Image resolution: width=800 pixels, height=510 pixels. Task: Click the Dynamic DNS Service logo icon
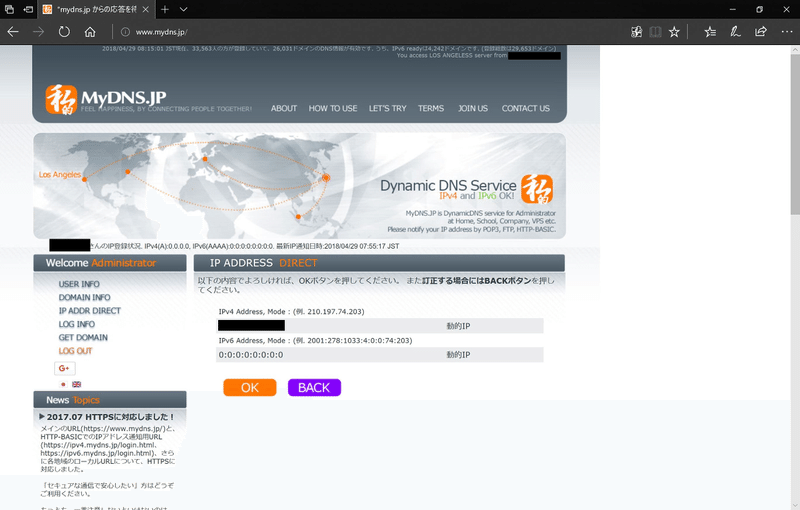(x=537, y=189)
